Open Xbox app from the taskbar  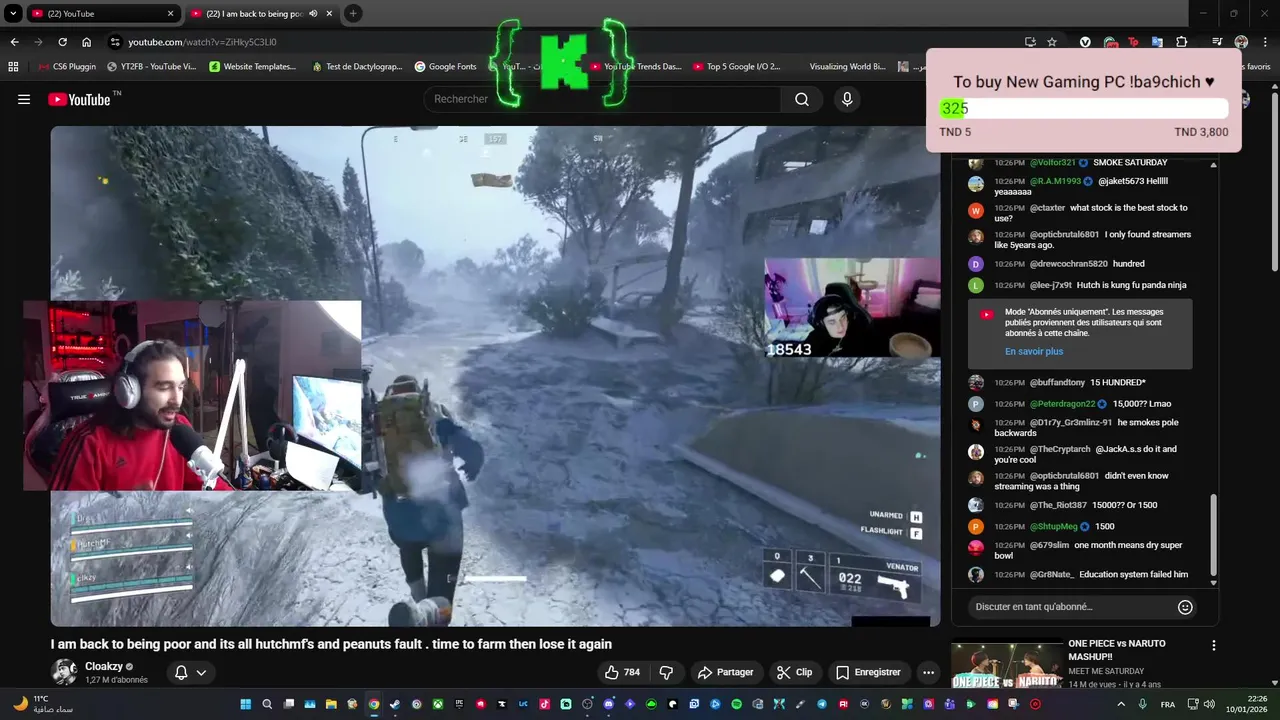[438, 704]
